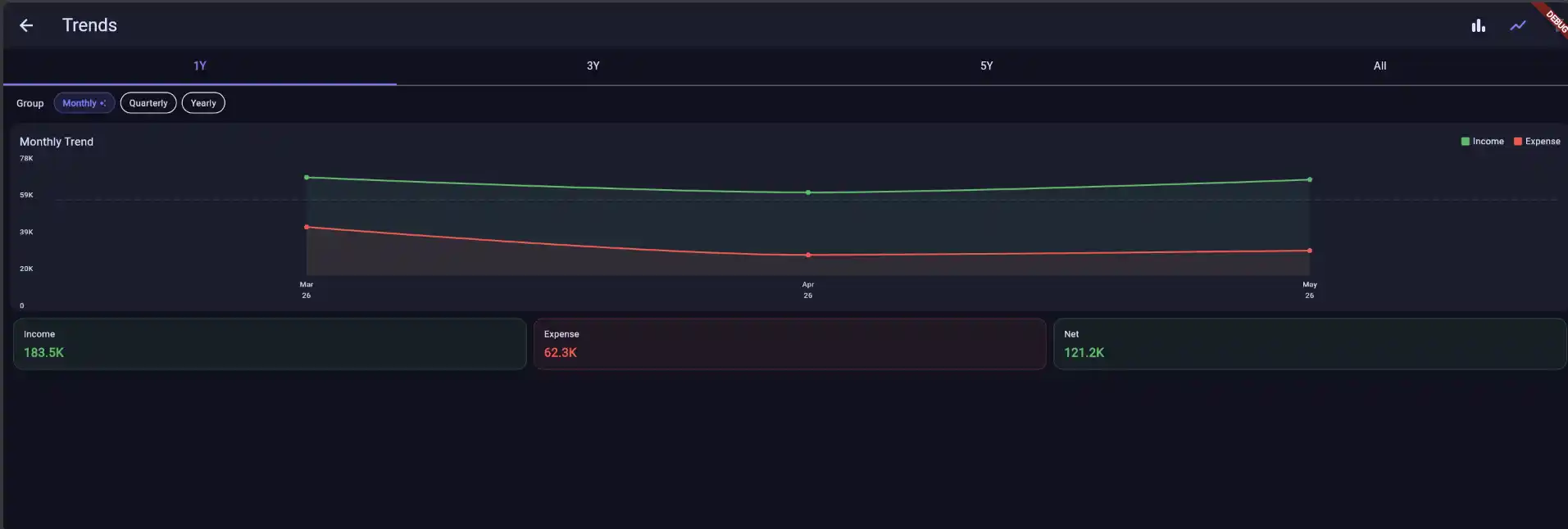Click the green Income legend swatch
The image size is (1568, 529).
point(1466,142)
